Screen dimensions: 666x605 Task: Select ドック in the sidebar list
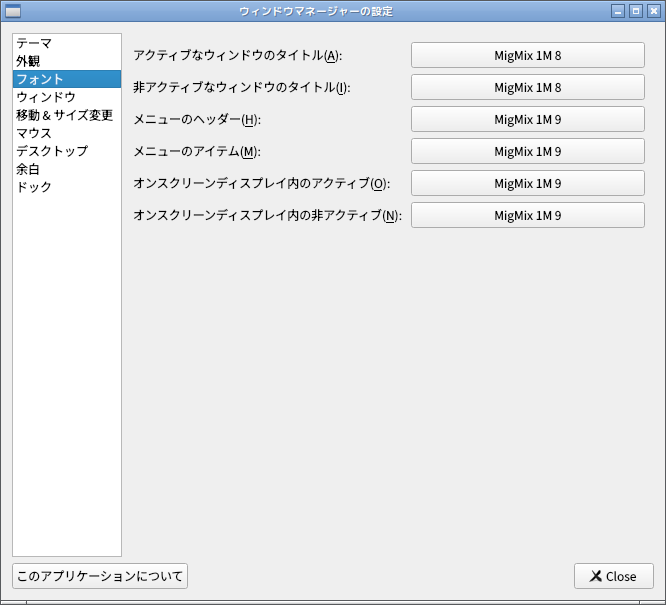pyautogui.click(x=67, y=187)
